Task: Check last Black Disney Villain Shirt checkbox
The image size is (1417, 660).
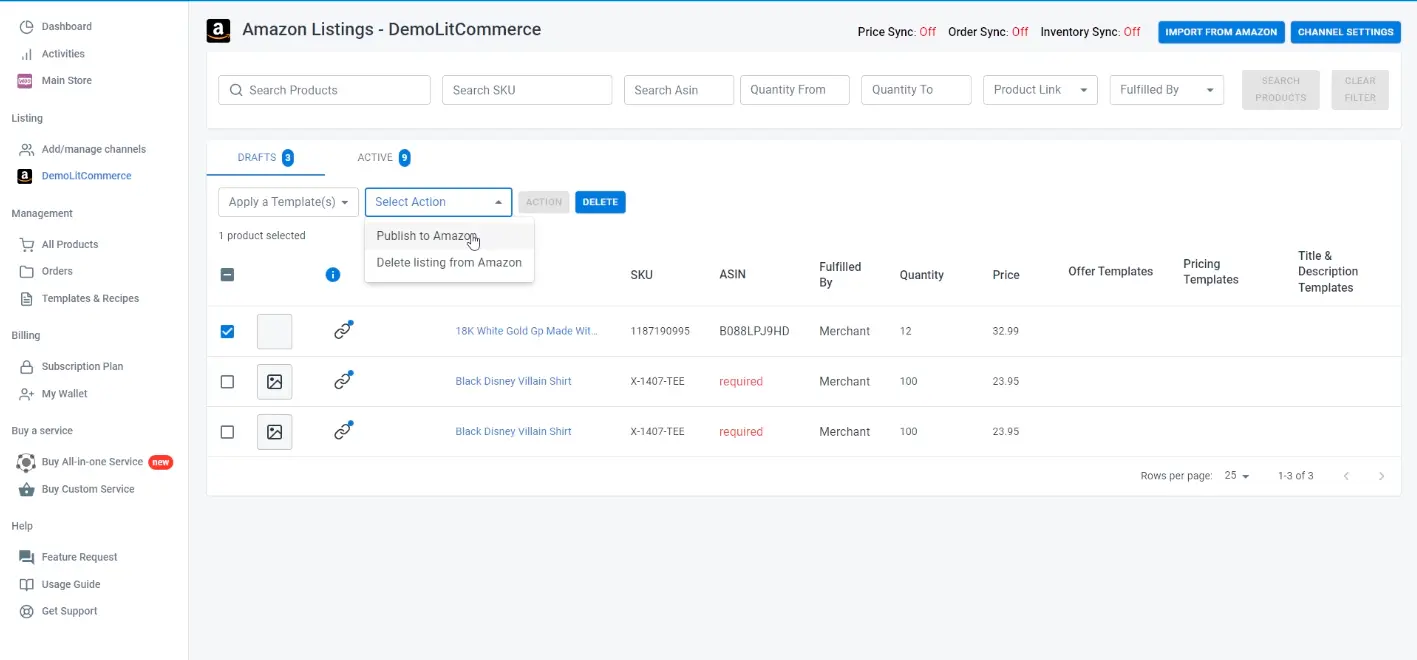Action: pyautogui.click(x=227, y=432)
